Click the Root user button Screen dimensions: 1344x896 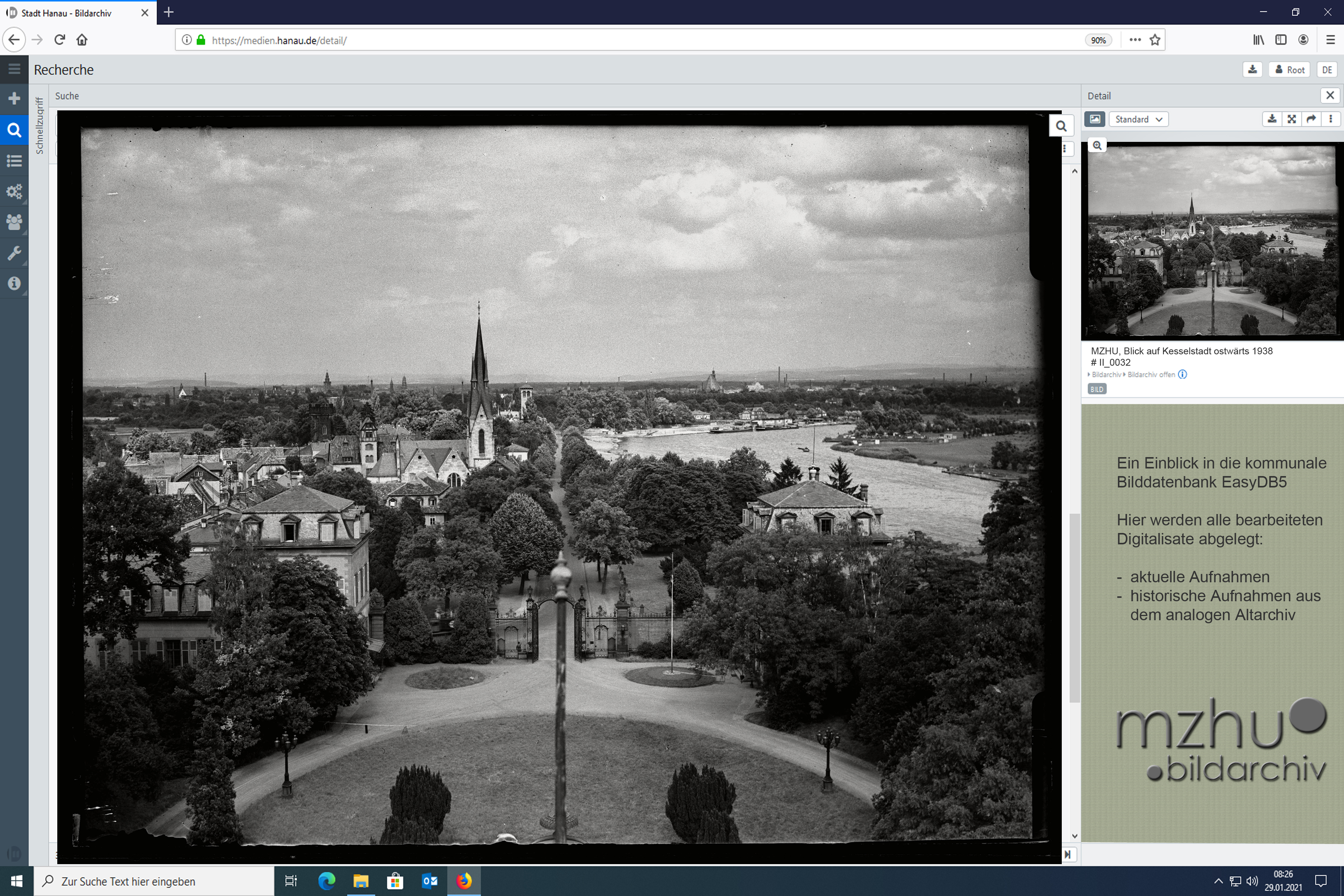[x=1290, y=70]
